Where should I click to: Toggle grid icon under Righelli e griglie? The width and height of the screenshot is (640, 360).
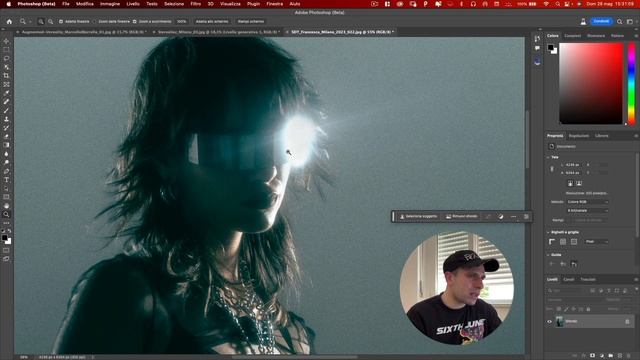(x=563, y=242)
